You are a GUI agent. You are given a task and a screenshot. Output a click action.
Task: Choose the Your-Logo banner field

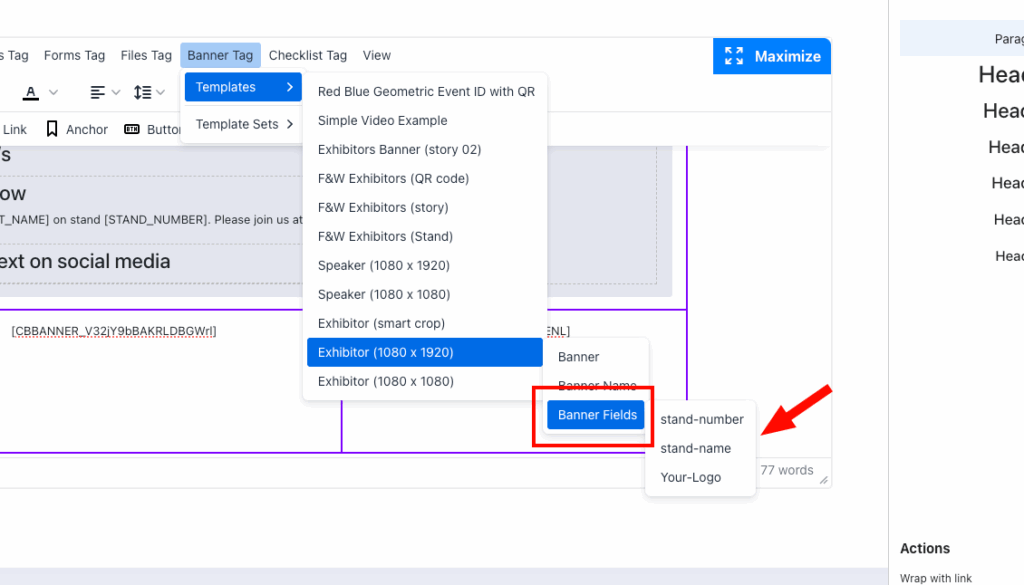690,477
